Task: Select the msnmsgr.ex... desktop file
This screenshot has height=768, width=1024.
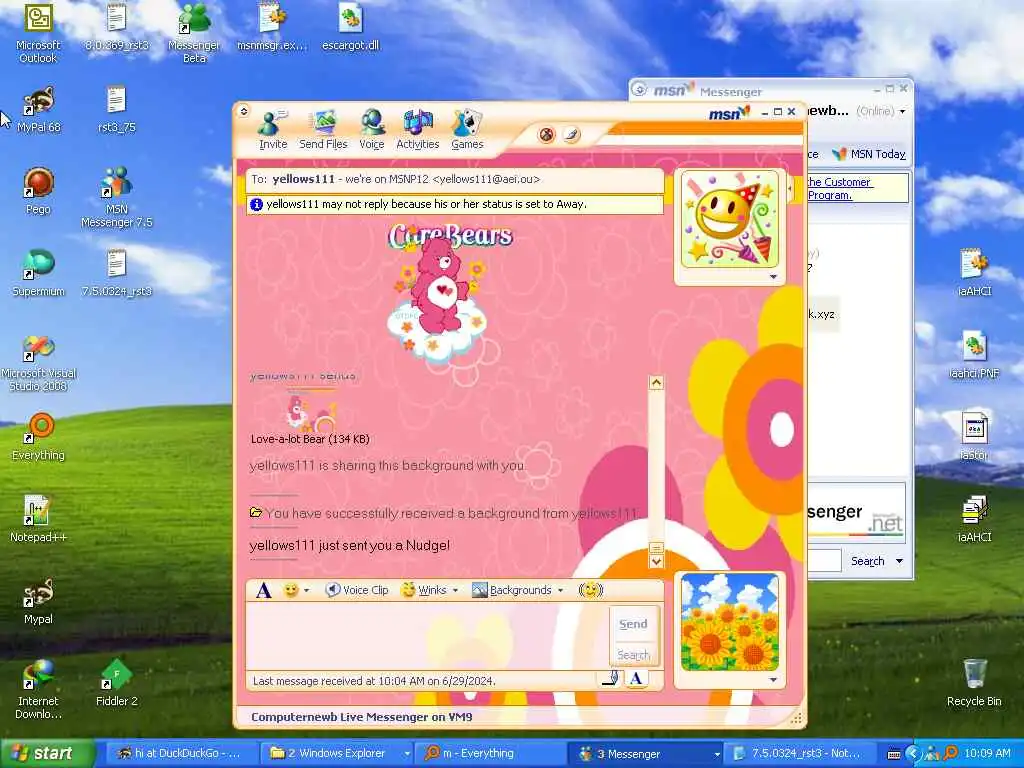Action: click(x=272, y=28)
